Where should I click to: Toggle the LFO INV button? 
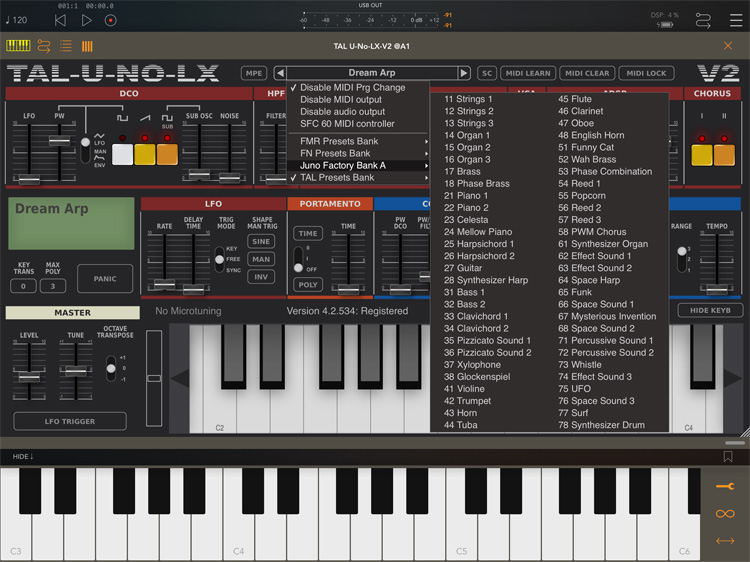[261, 277]
